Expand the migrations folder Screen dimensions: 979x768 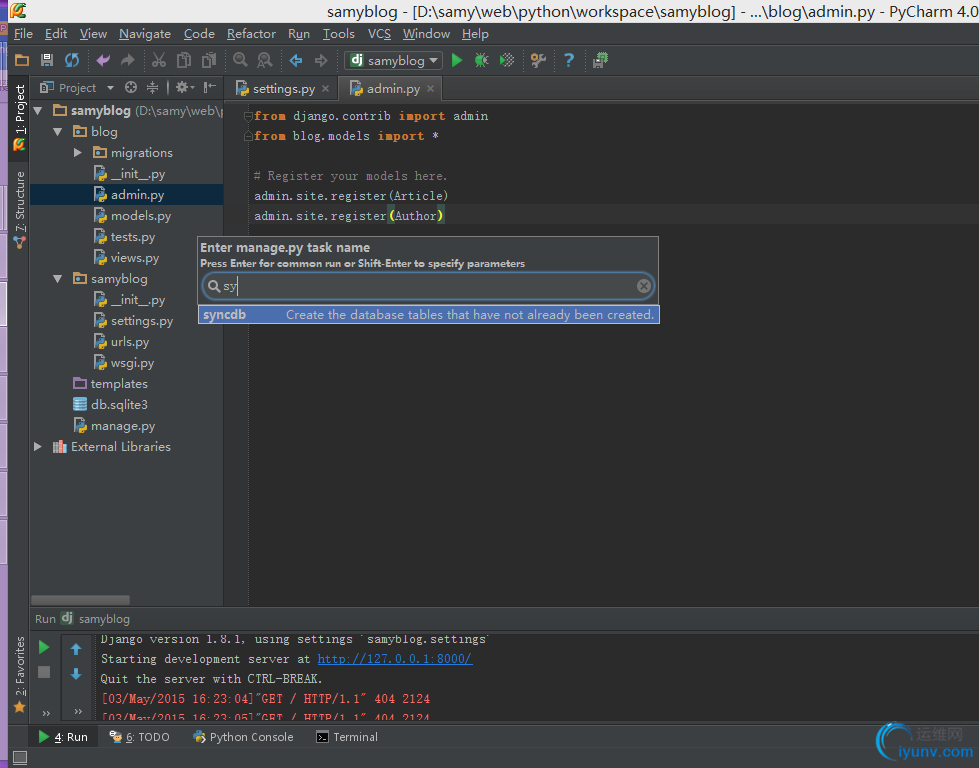click(x=77, y=153)
